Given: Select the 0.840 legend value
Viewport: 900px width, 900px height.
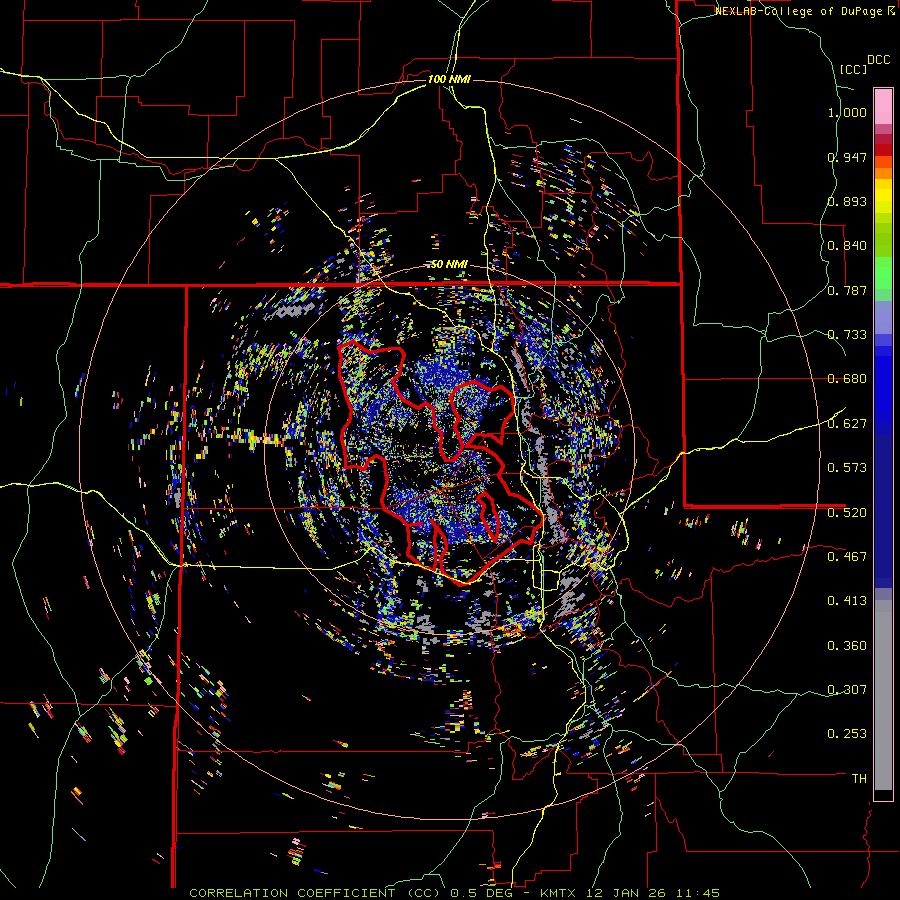Looking at the screenshot, I should [x=847, y=246].
